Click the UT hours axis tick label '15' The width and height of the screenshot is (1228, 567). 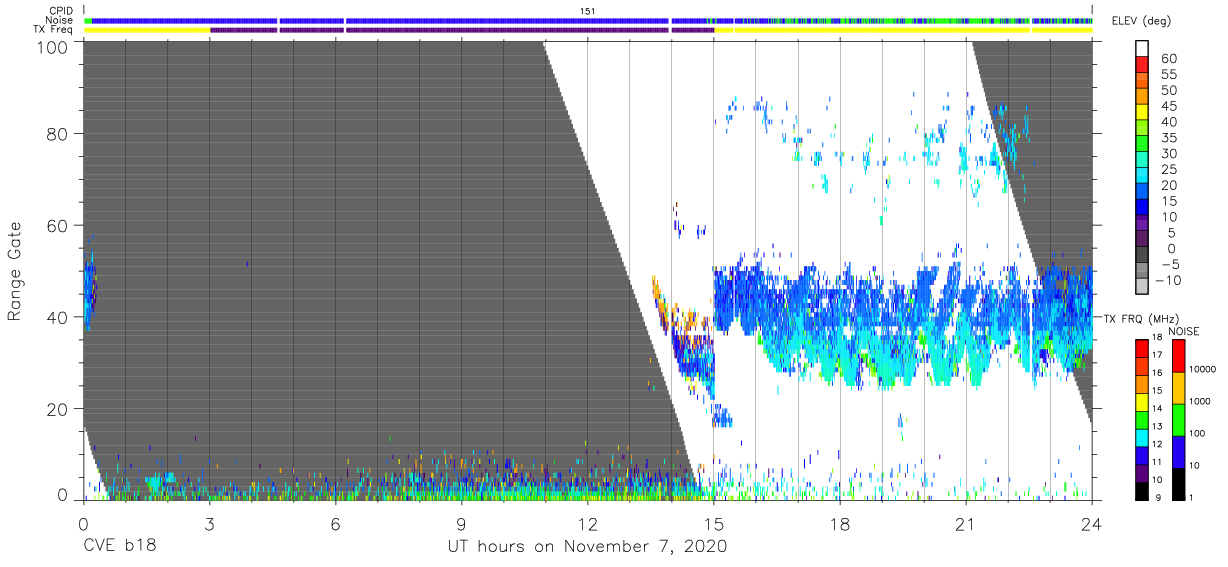pos(713,522)
